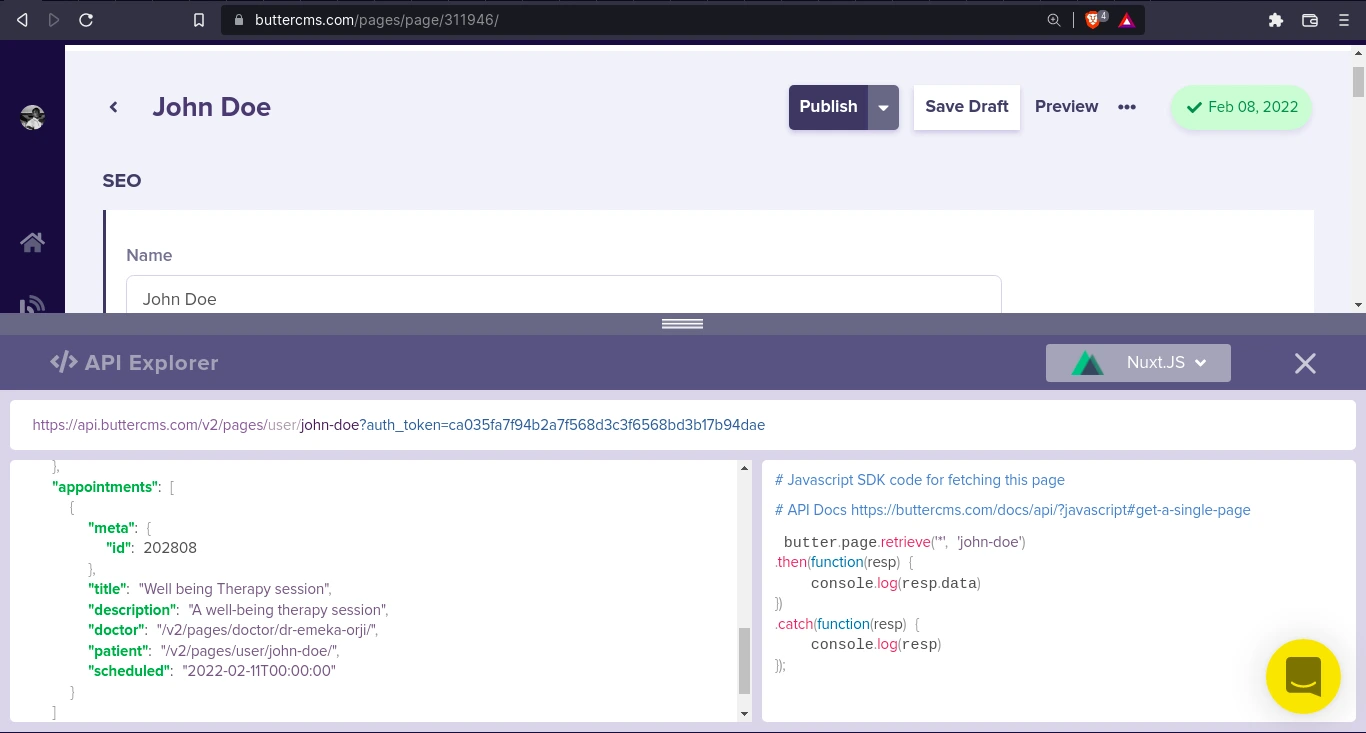1366x733 pixels.
Task: Click the console.log(resp.data) code line
Action: [x=896, y=583]
